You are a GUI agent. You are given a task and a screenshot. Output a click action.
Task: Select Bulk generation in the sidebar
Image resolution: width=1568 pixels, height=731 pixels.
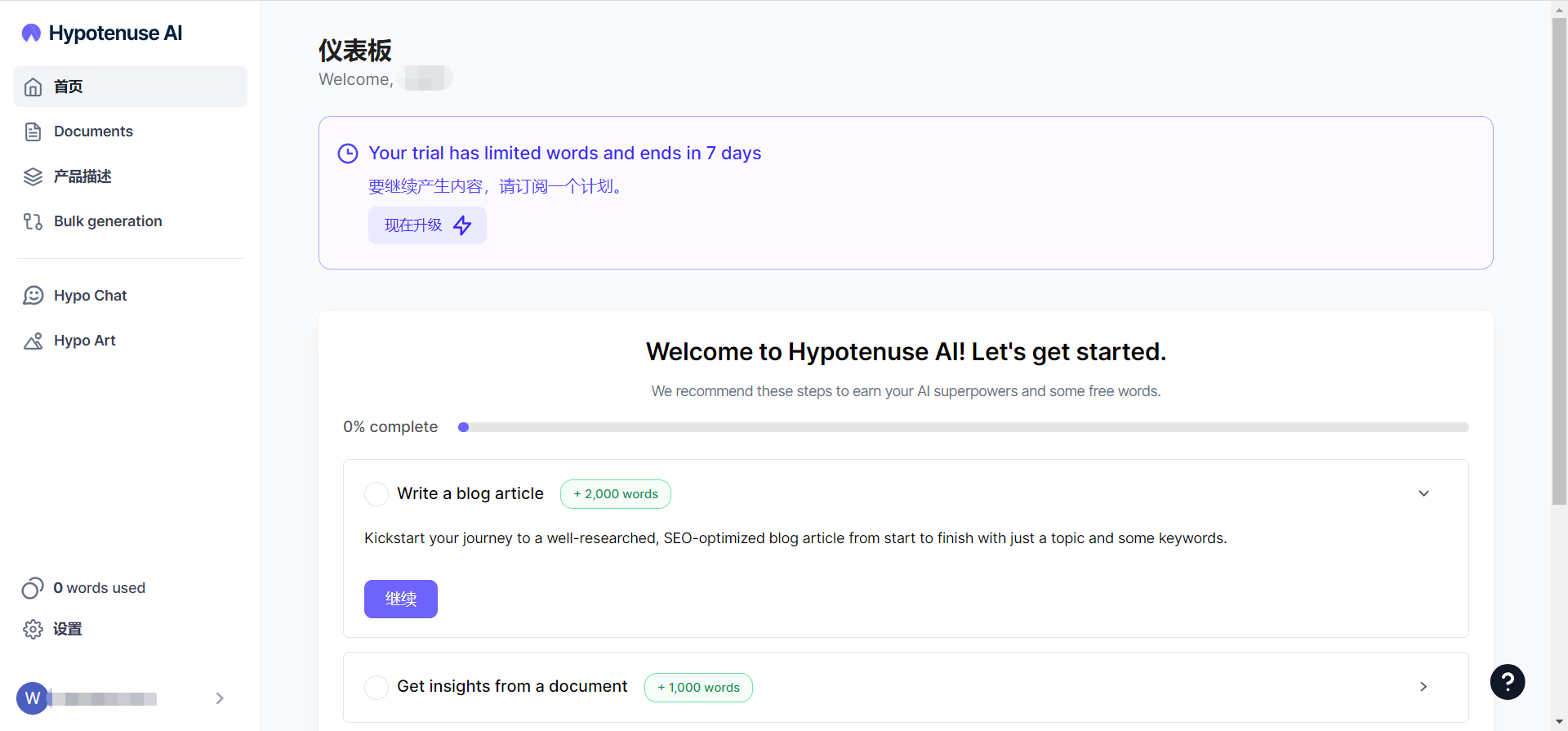coord(108,221)
